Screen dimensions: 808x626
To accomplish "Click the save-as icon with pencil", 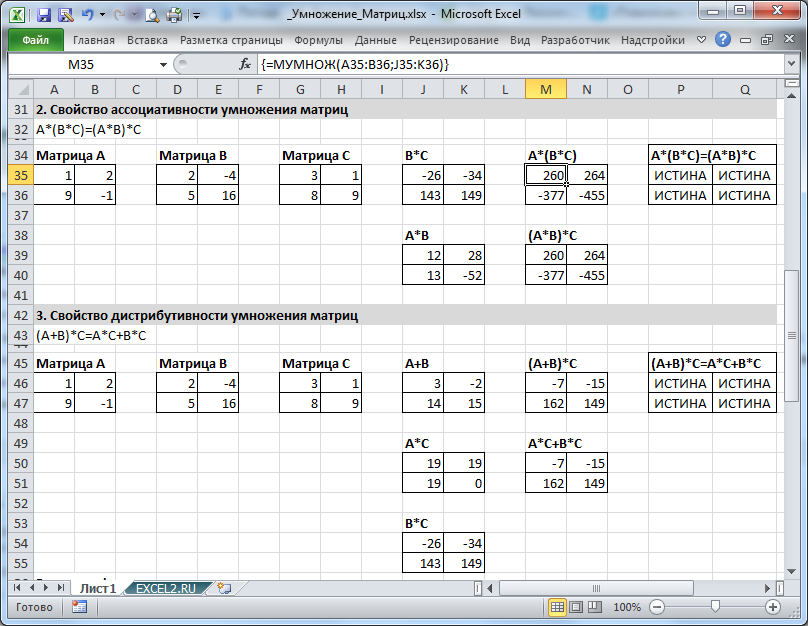I will coord(66,14).
